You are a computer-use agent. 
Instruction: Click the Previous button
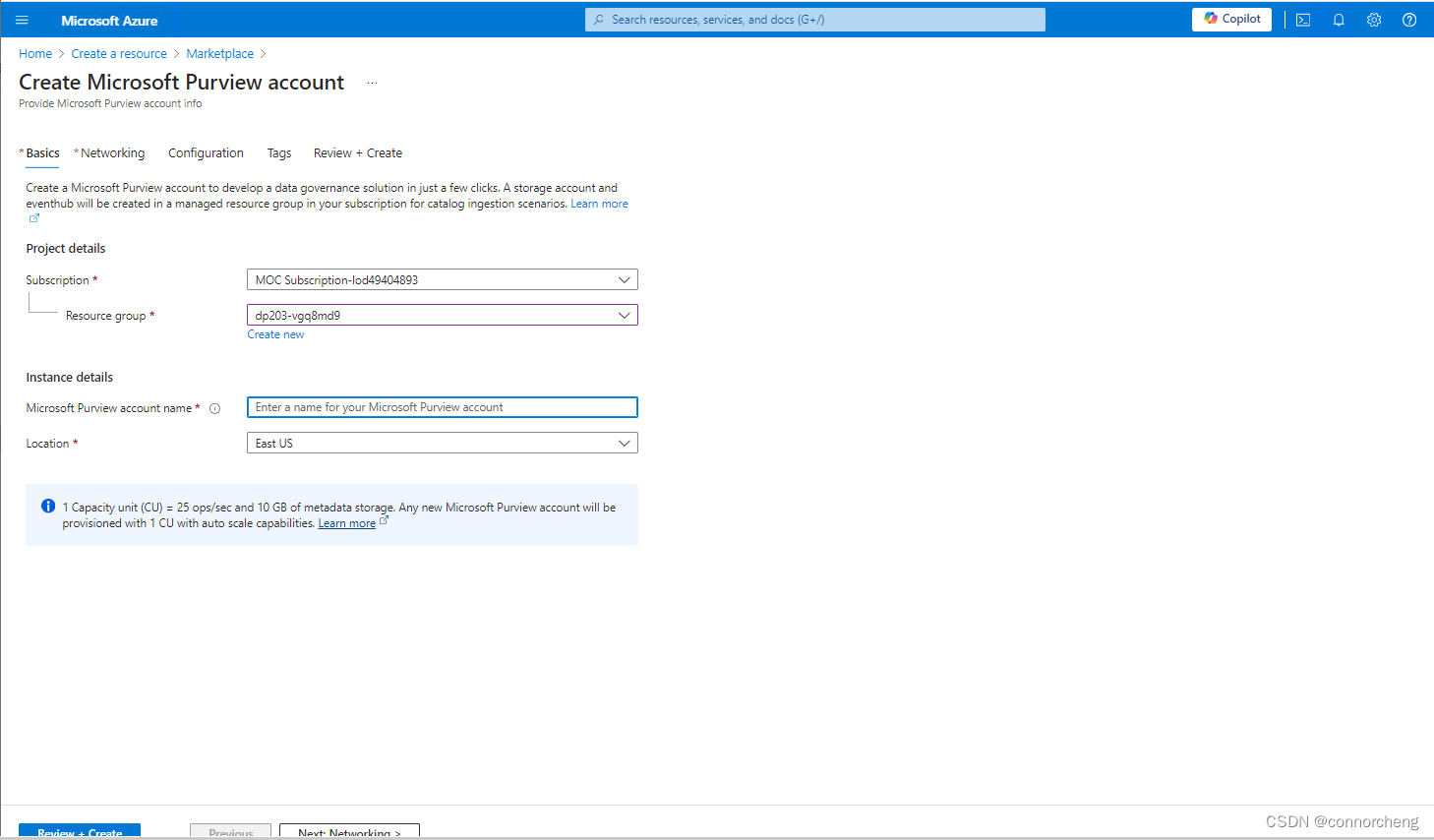(230, 831)
